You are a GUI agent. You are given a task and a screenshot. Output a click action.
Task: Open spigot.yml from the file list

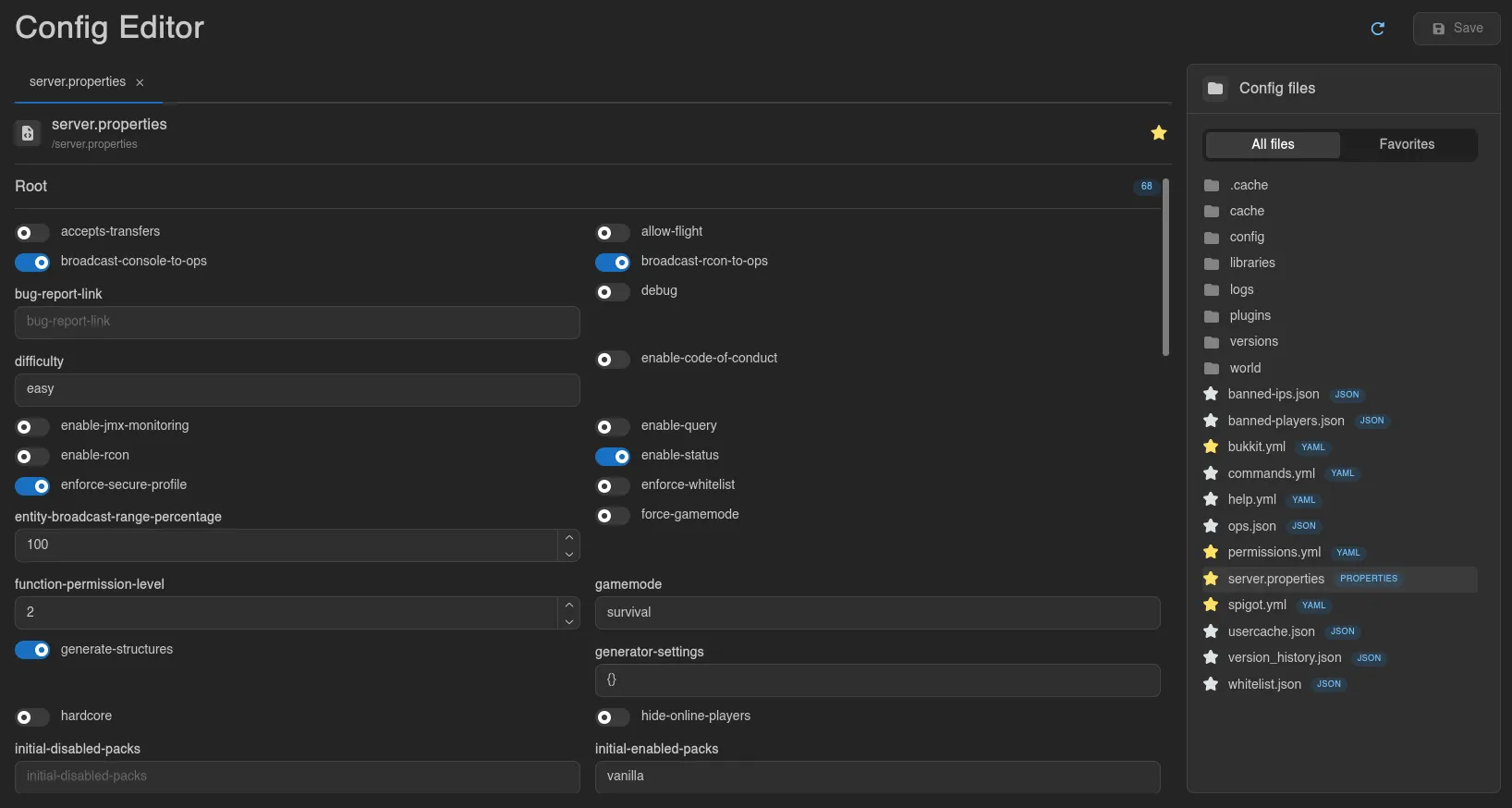coord(1257,605)
